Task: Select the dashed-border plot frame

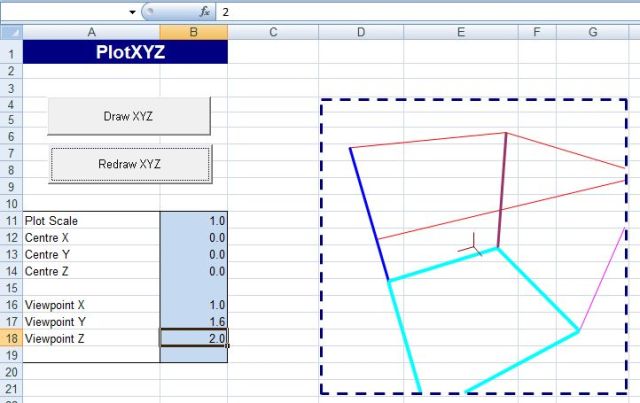Action: [x=321, y=250]
